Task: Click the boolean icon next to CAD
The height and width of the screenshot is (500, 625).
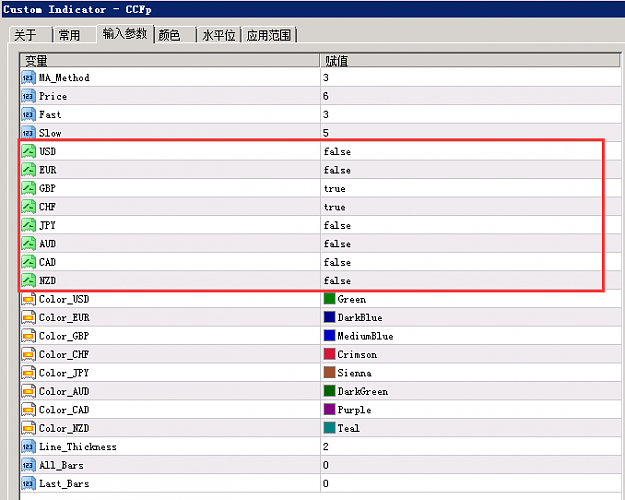Action: pos(28,262)
